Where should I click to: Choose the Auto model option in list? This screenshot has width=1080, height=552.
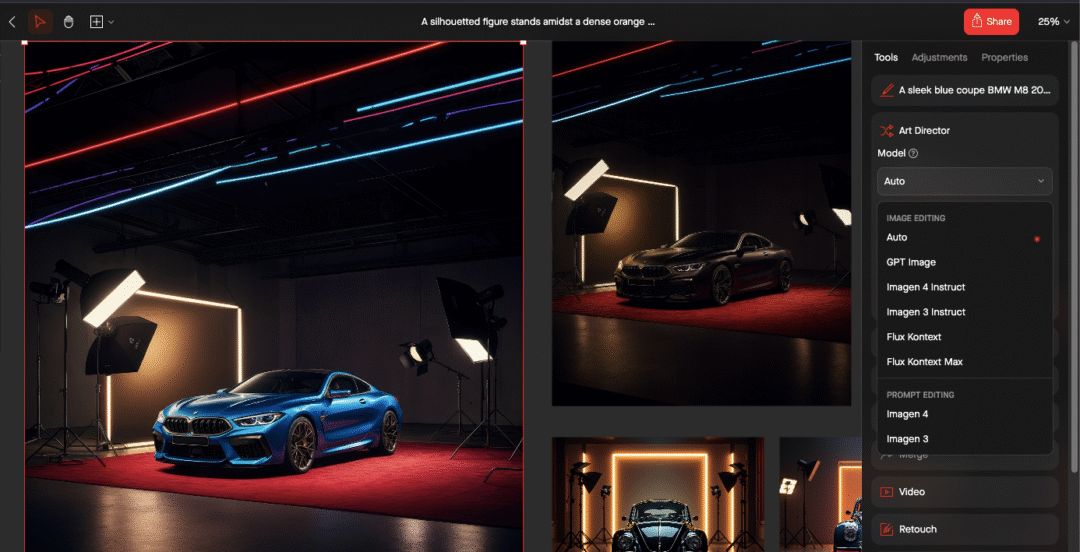(897, 237)
